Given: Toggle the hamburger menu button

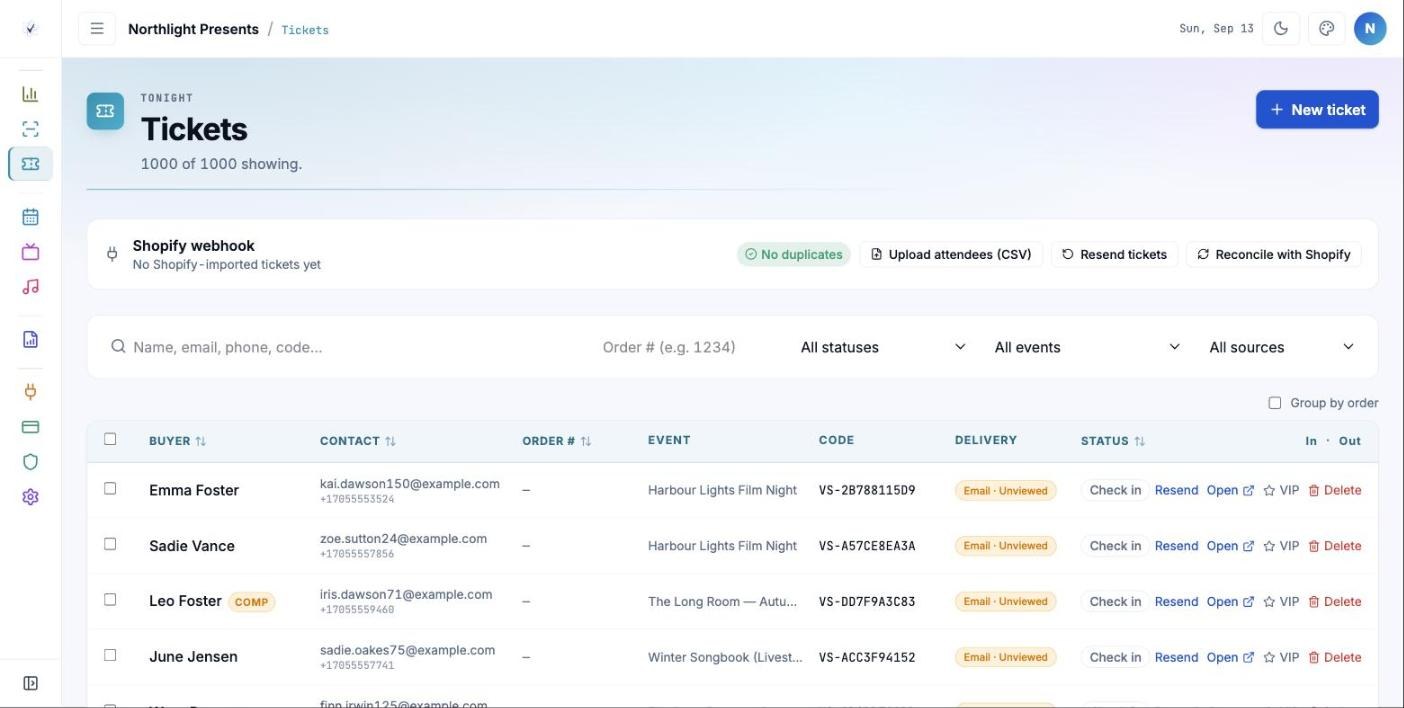Looking at the screenshot, I should [x=97, y=29].
